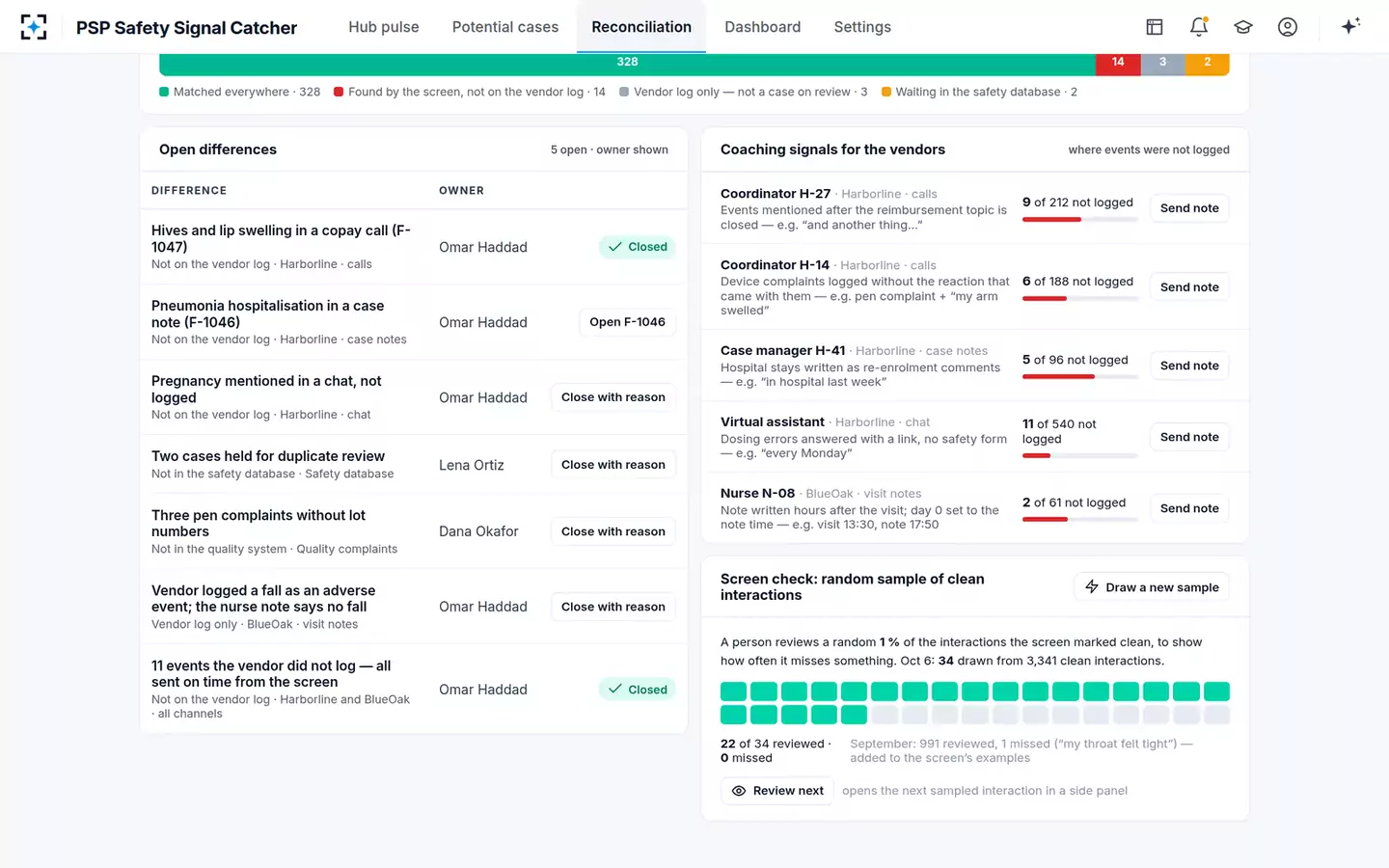Click owner name Dana Okafor
The width and height of the screenshot is (1389, 868).
[x=478, y=531]
